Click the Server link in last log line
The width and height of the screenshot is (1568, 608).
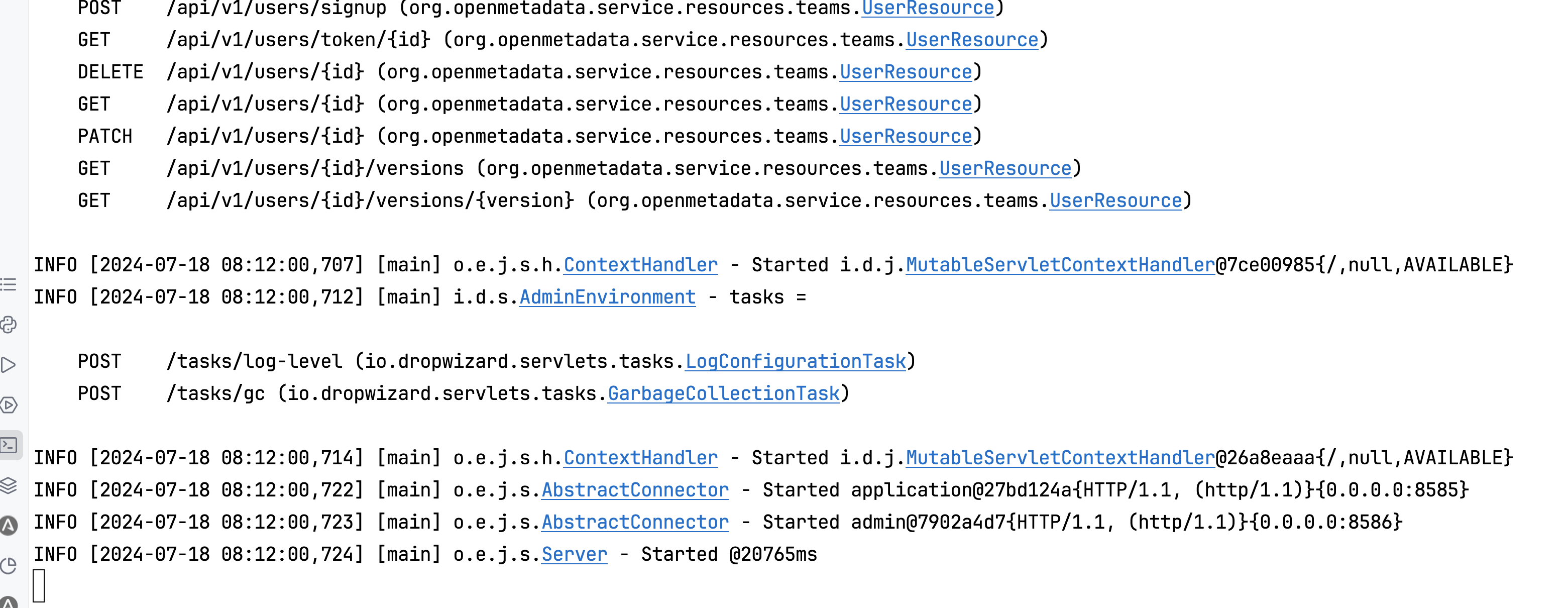[x=574, y=554]
